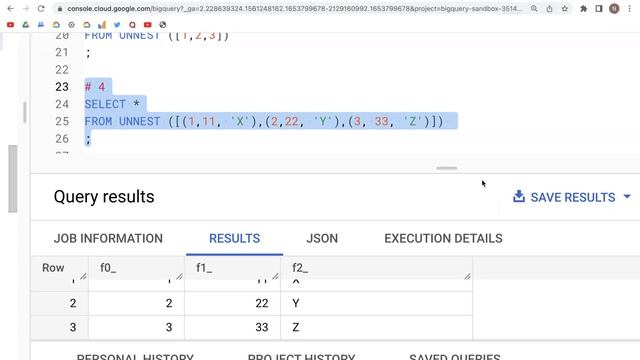Grab the Row column resize handle
The image size is (640, 360).
(x=83, y=276)
